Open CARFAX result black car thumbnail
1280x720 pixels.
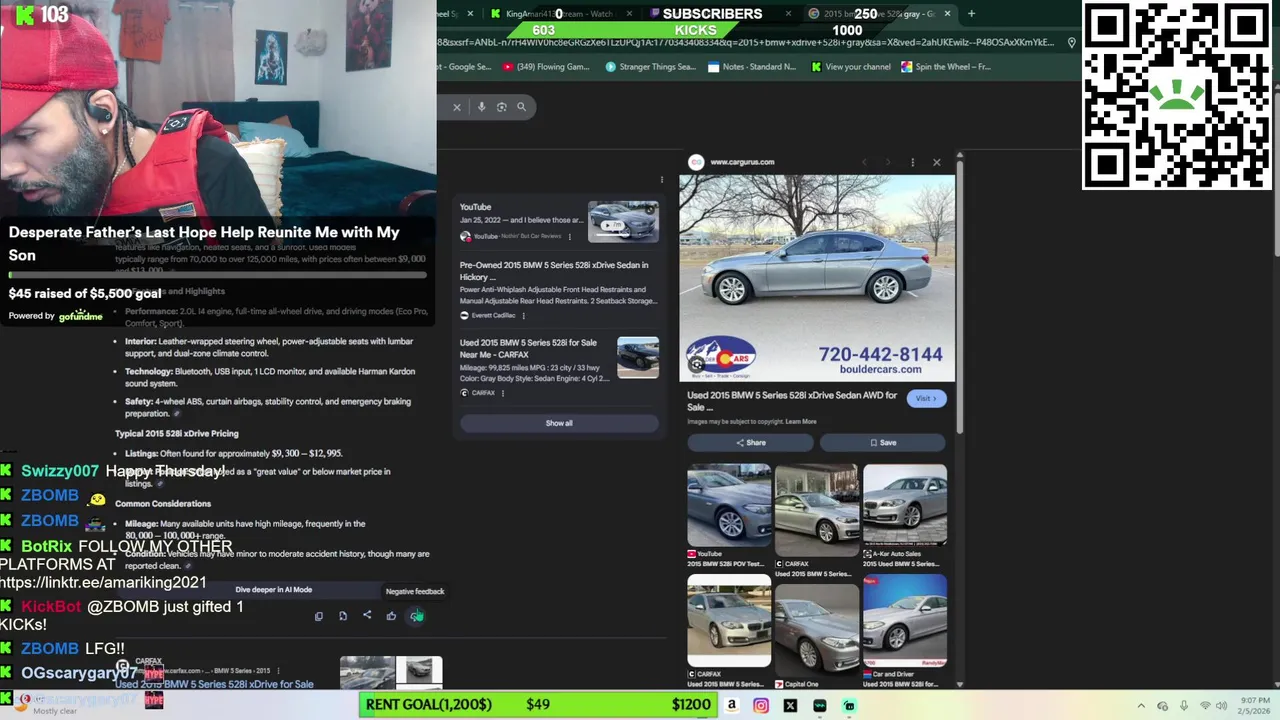click(x=638, y=358)
